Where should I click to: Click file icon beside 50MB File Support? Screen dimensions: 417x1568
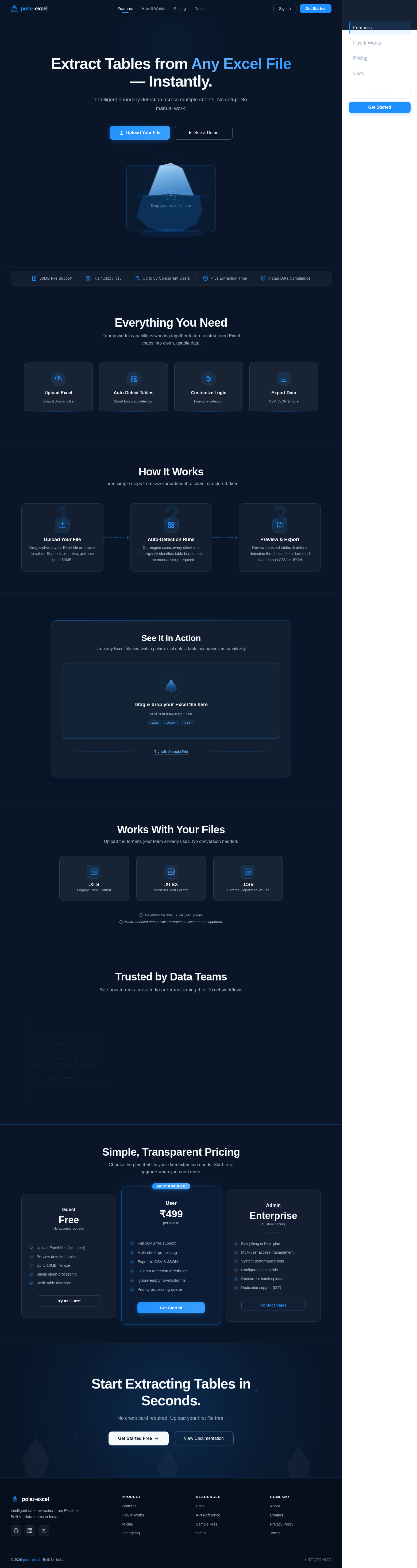click(x=34, y=278)
